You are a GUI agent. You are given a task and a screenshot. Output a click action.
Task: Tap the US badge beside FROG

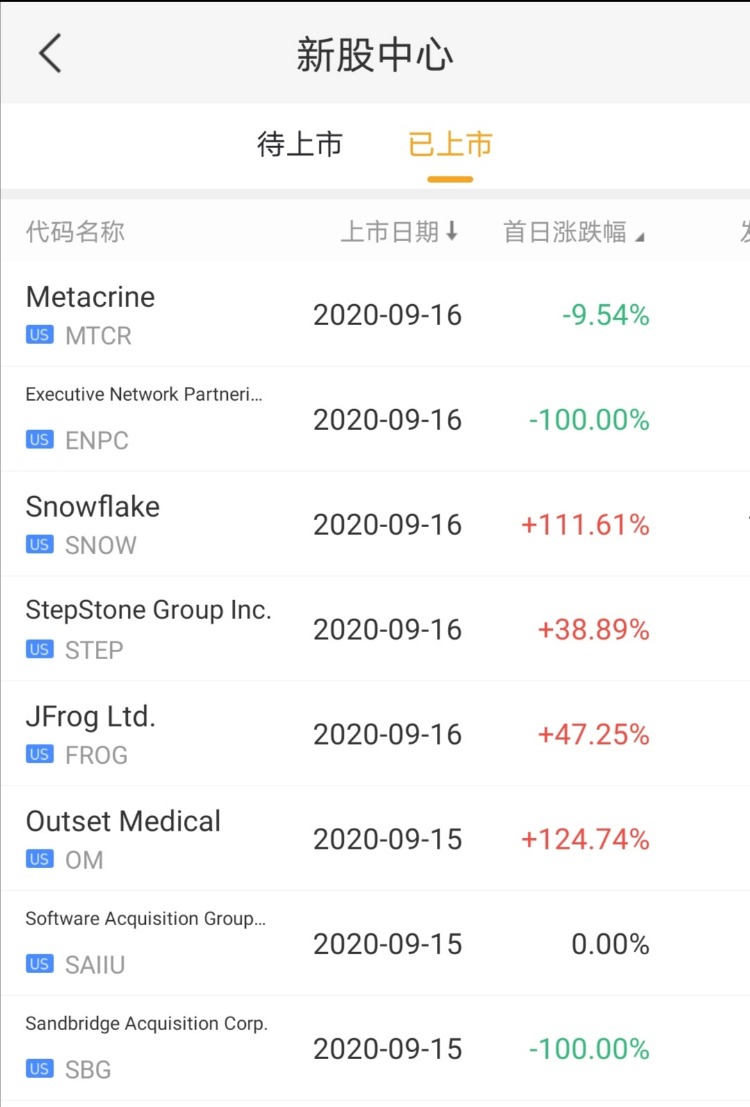click(40, 755)
